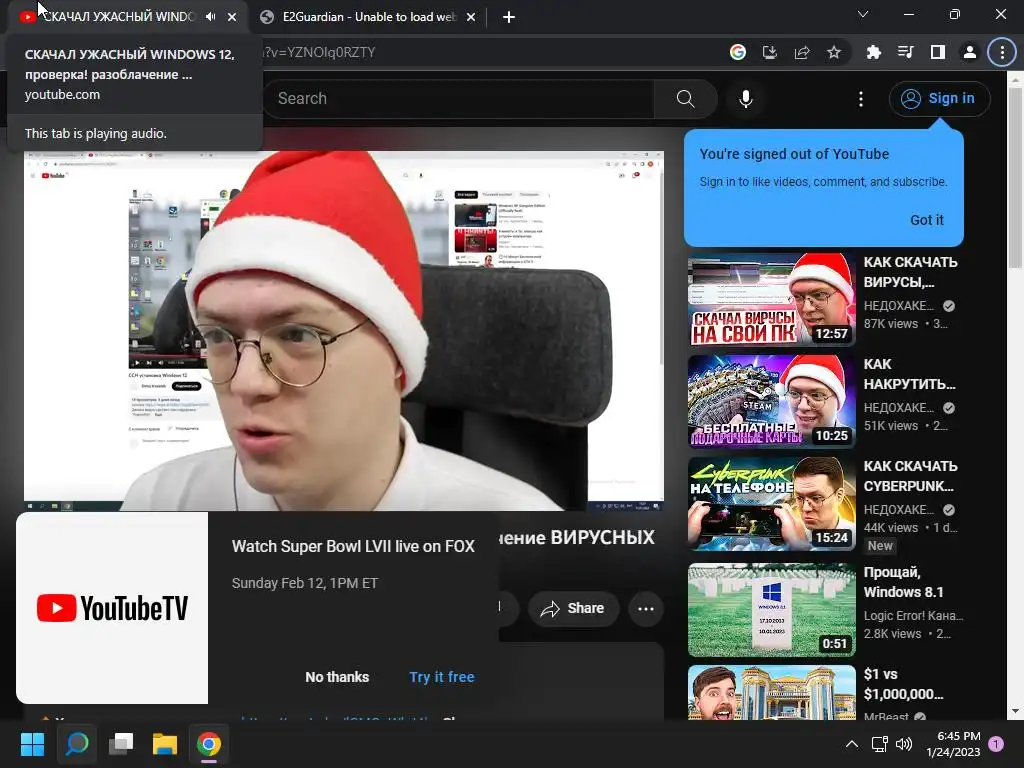Close the YouTube video tab
The height and width of the screenshot is (768, 1024).
click(232, 17)
